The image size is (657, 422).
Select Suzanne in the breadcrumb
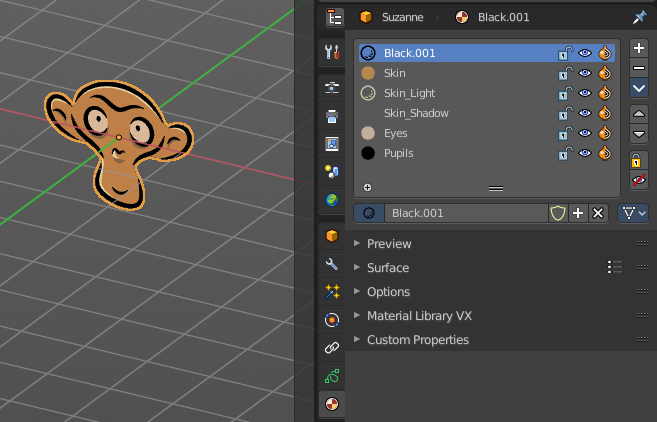pos(402,17)
